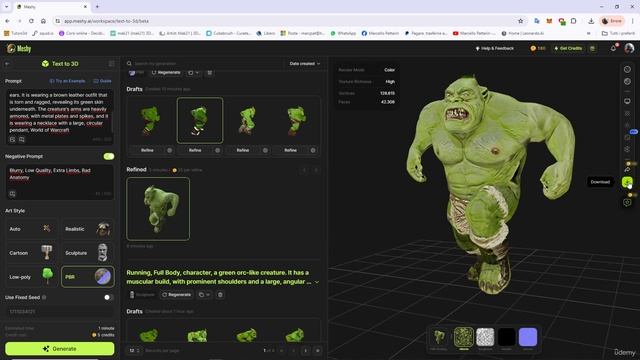Click the feedback icon below the Download button

[627, 202]
